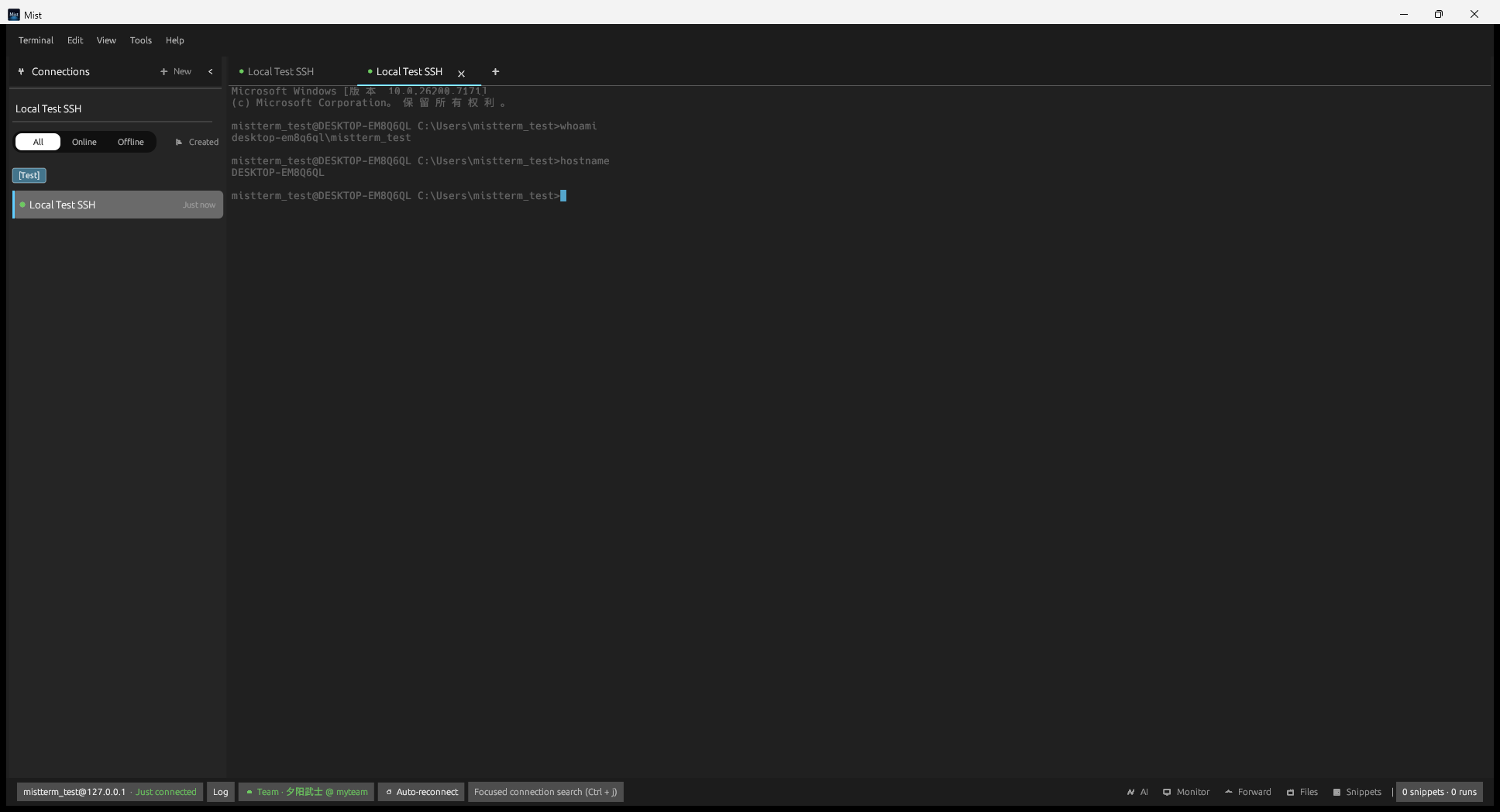The image size is (1500, 812).
Task: Select the Offline filter
Action: [131, 142]
